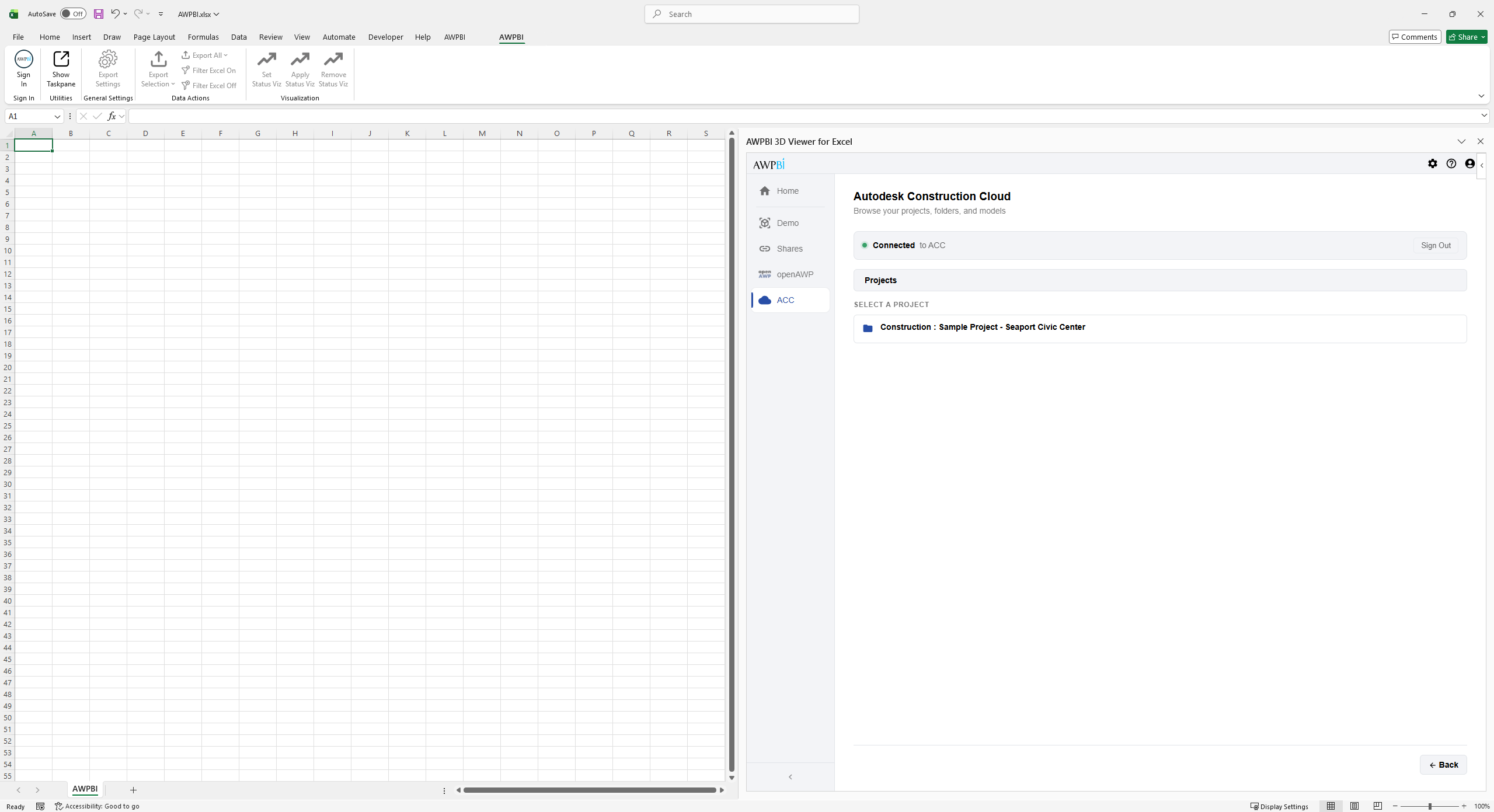Click the Insert Function fx icon
1494x812 pixels.
(112, 116)
